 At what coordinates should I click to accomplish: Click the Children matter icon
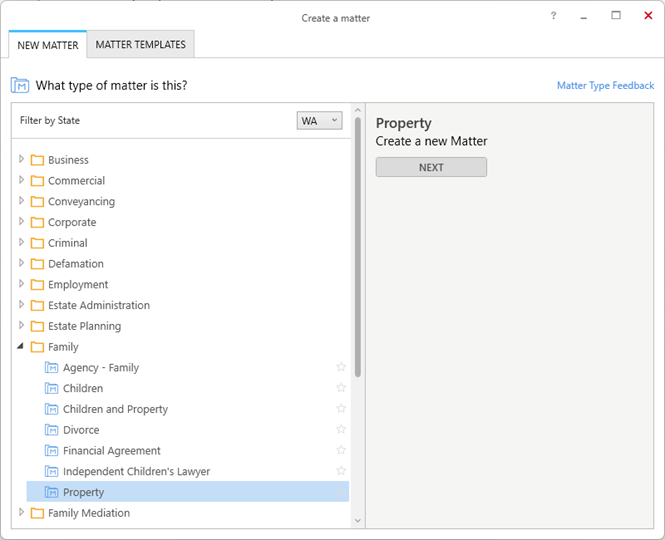point(51,388)
